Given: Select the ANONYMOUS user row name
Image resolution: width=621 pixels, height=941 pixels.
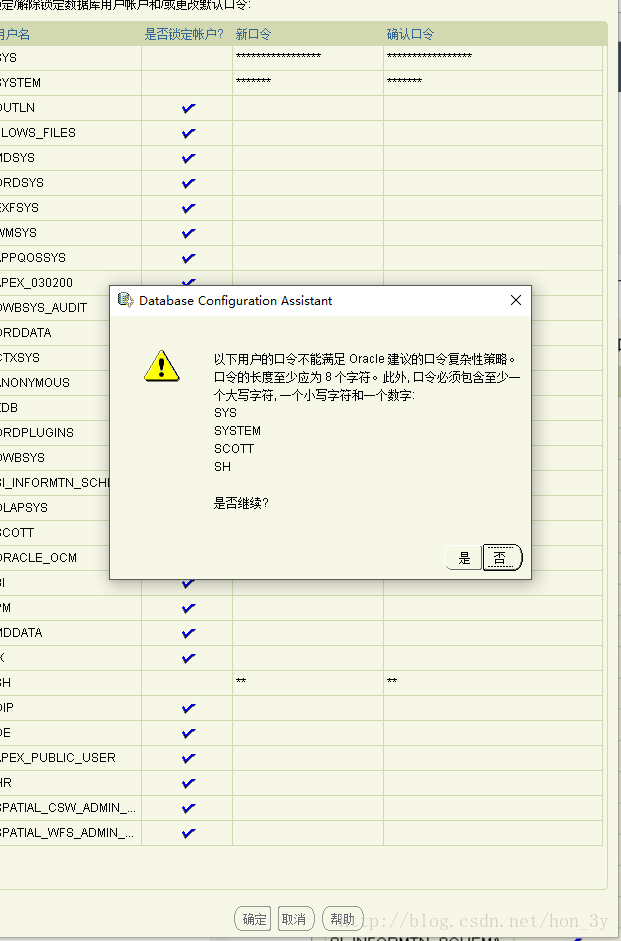Looking at the screenshot, I should click(35, 383).
